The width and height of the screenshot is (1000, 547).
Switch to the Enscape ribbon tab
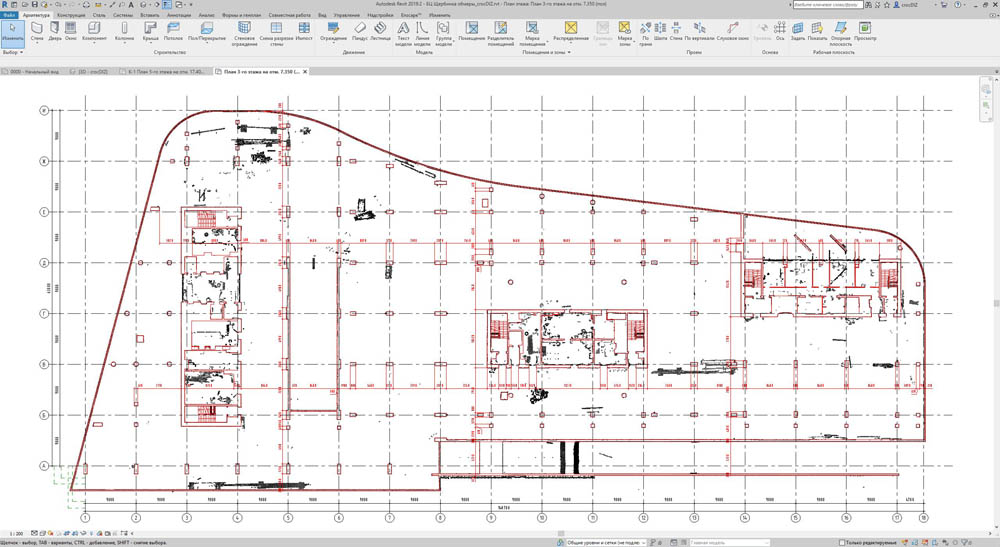(x=411, y=15)
